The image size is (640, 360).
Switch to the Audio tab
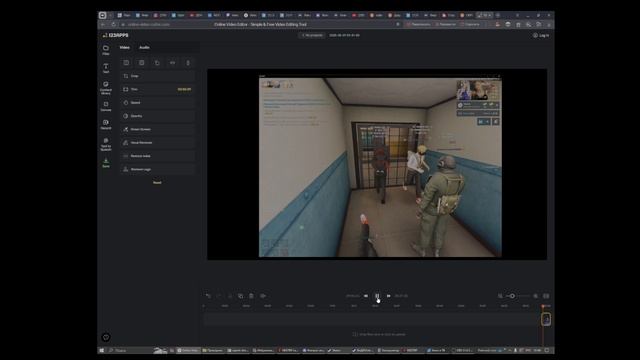(144, 47)
